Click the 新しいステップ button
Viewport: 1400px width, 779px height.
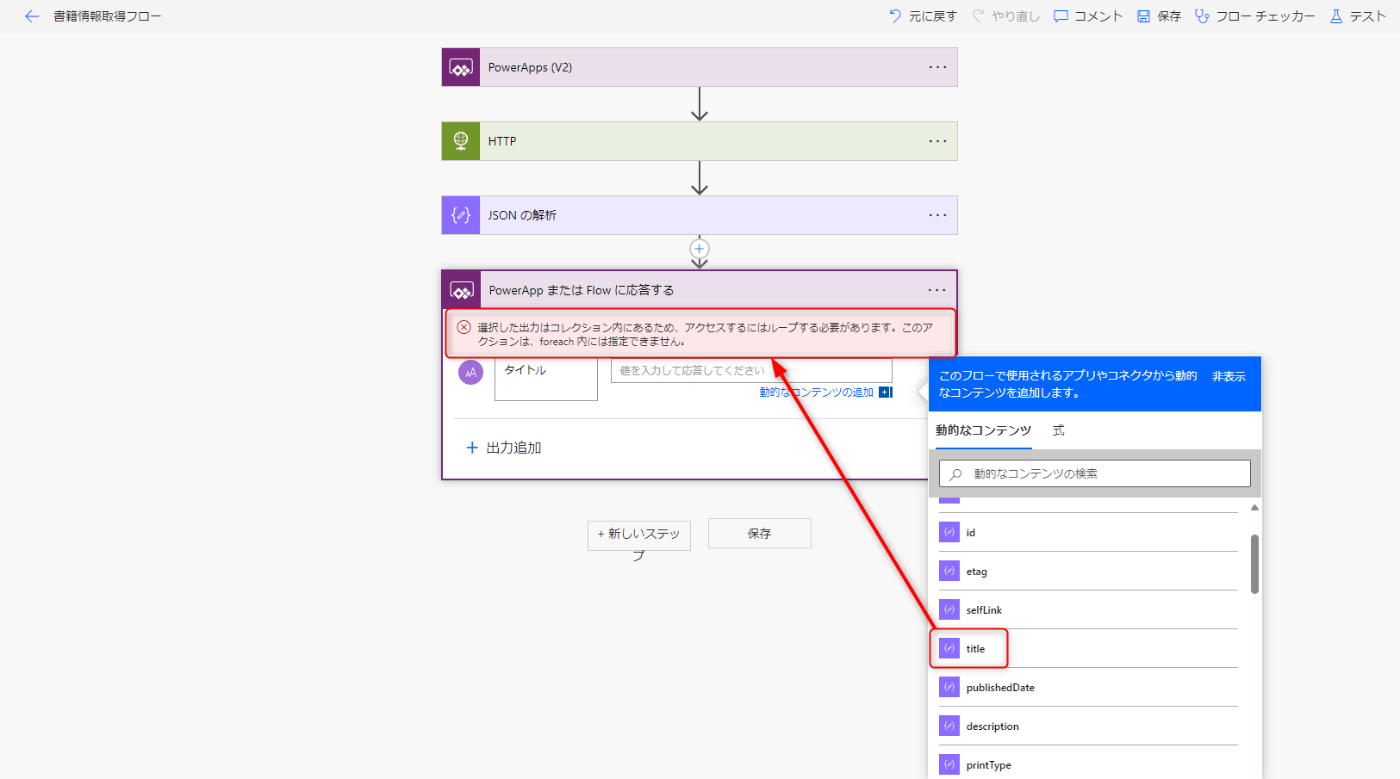pos(639,535)
